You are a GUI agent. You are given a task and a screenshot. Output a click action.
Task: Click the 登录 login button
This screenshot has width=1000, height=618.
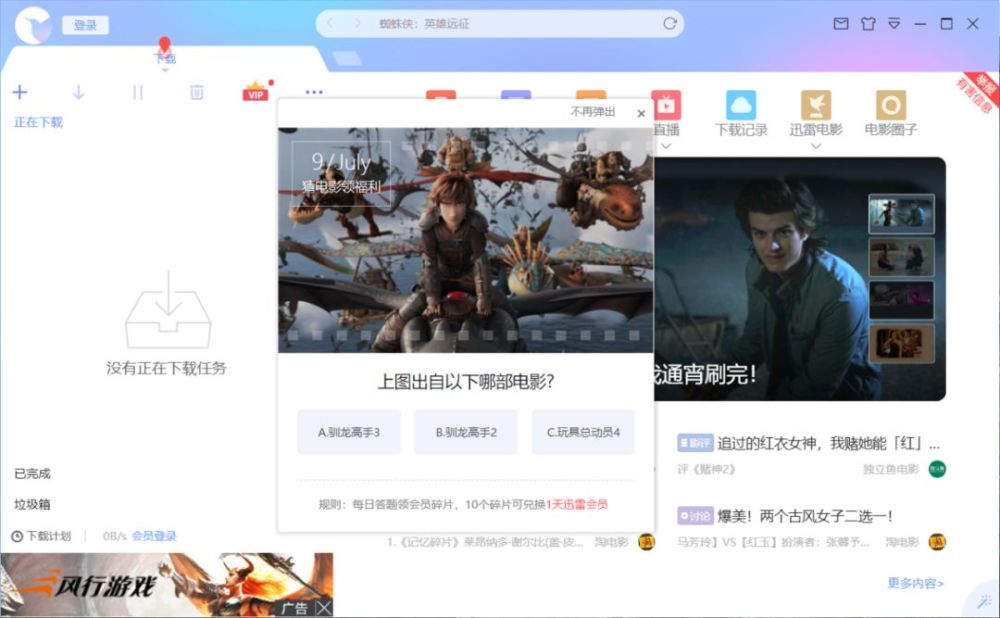(85, 25)
